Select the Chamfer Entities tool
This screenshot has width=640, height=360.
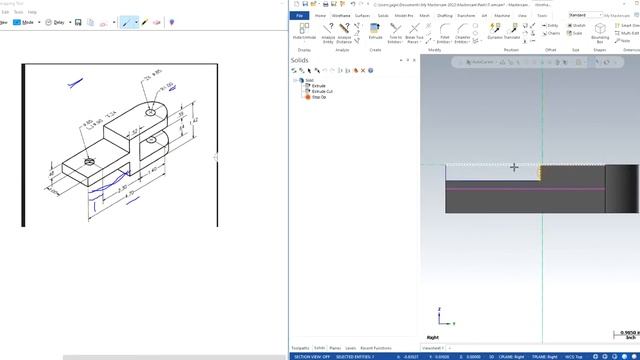point(462,33)
